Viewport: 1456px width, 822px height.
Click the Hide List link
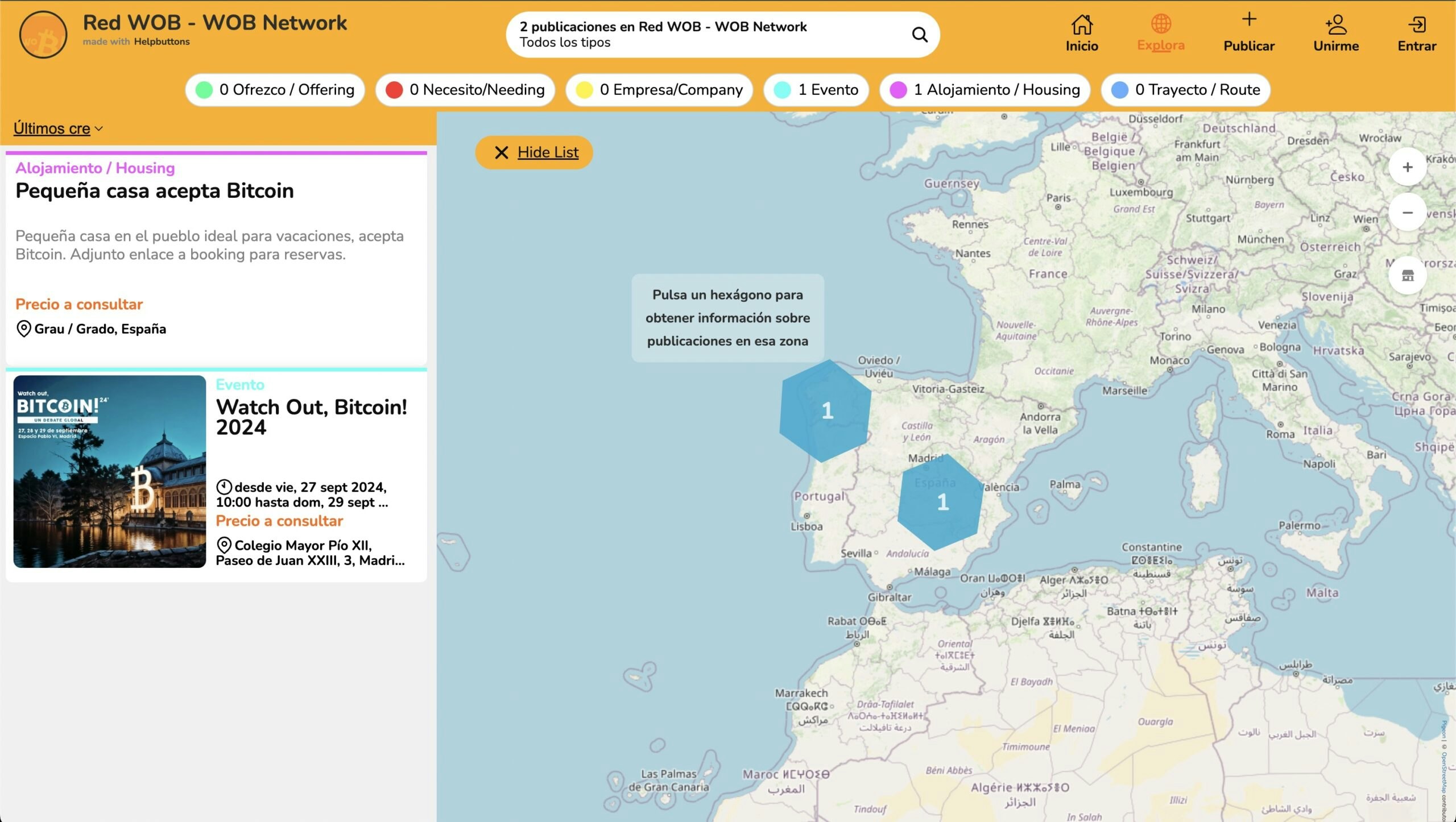[x=548, y=152]
